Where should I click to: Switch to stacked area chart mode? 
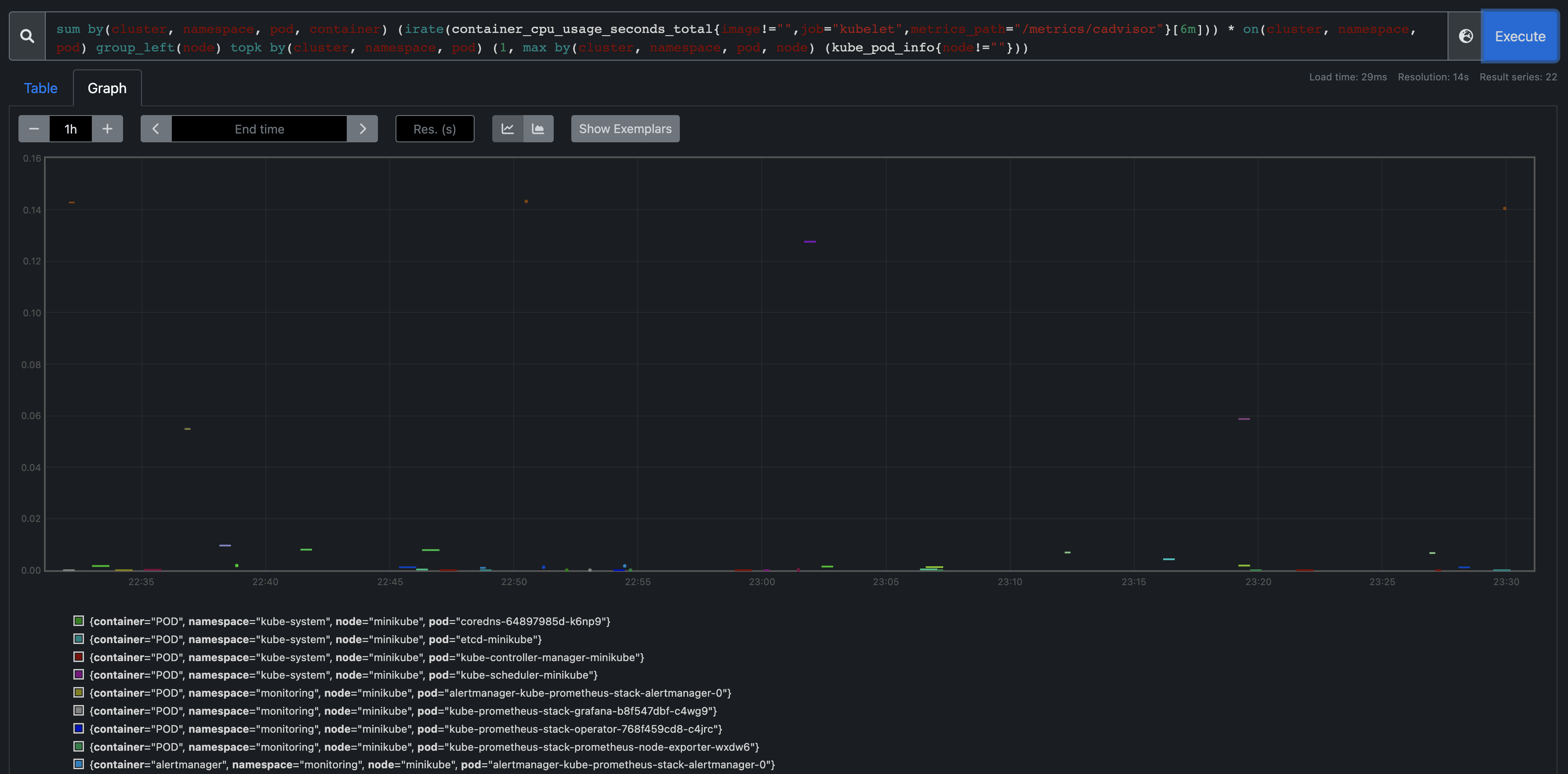click(538, 129)
